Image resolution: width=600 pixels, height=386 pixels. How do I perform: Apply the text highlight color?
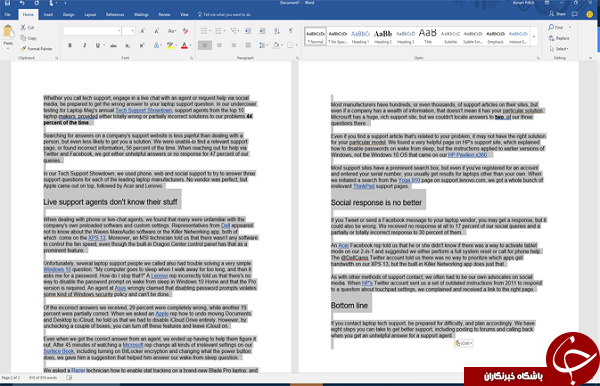(x=170, y=46)
